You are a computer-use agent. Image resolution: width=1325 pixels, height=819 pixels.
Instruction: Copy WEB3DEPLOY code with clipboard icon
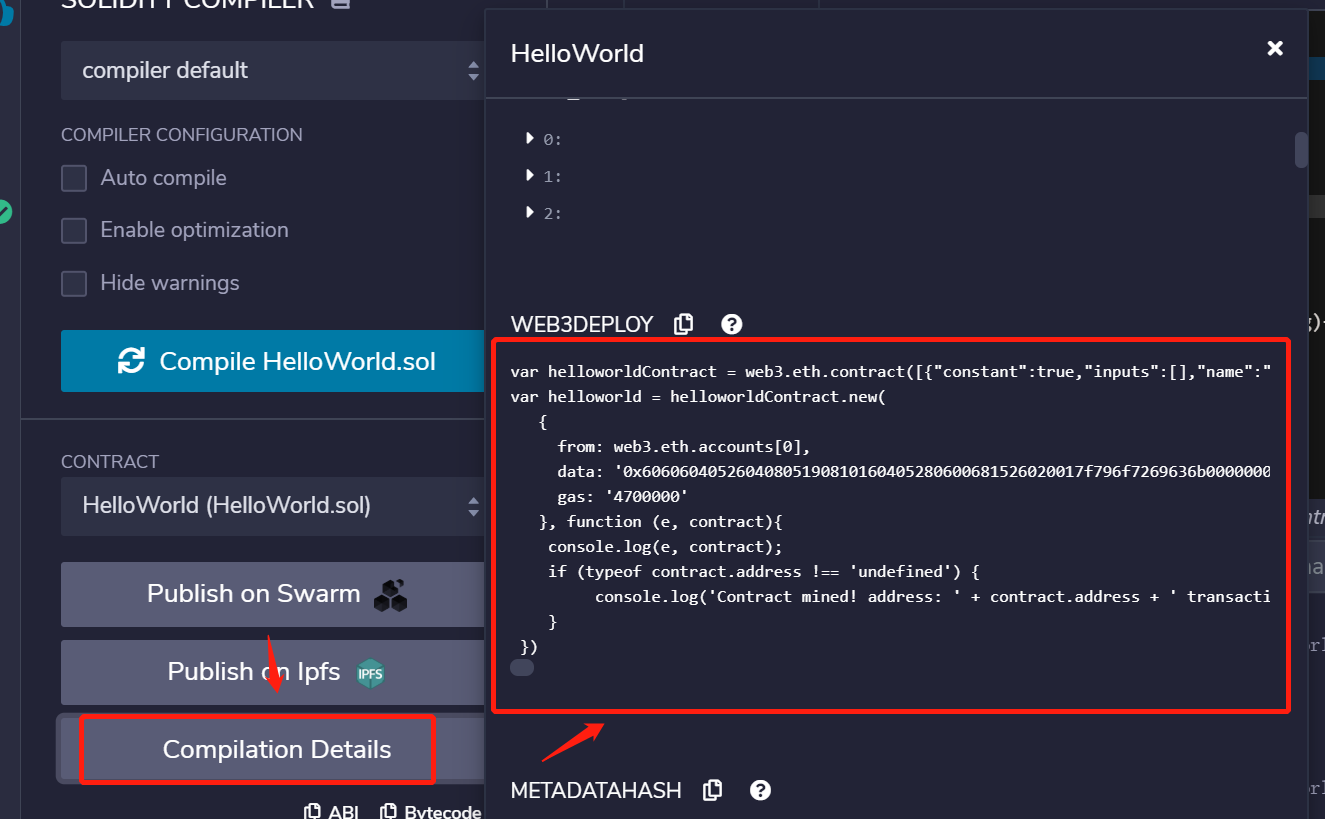pos(684,324)
